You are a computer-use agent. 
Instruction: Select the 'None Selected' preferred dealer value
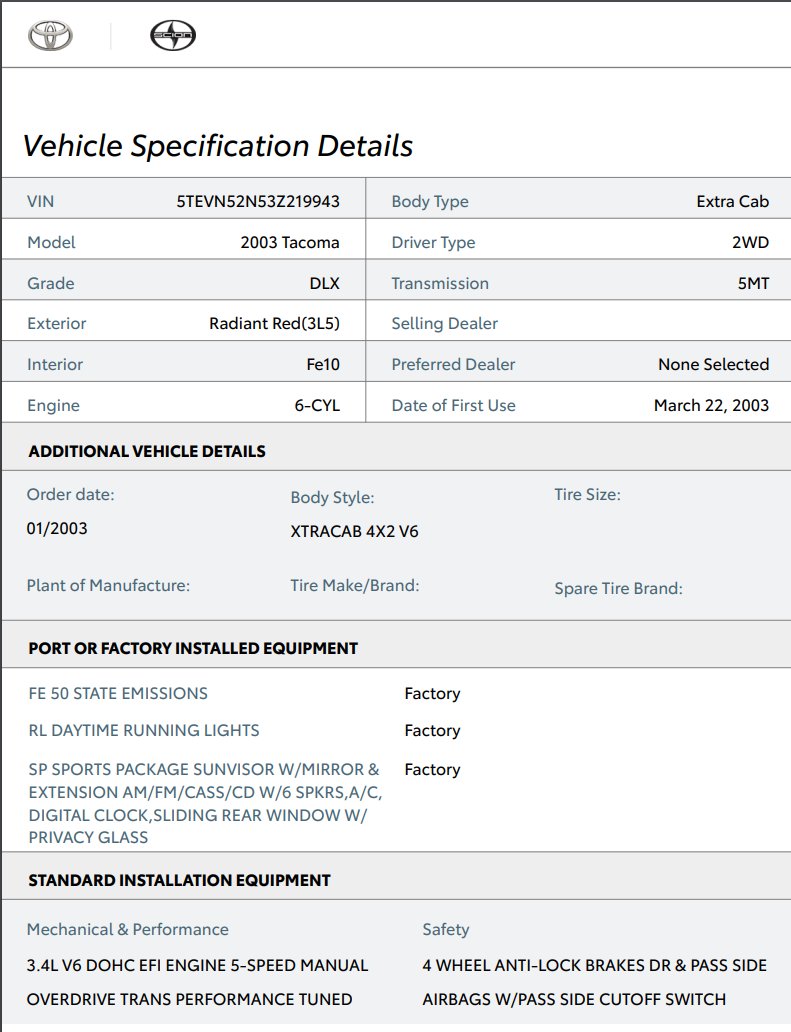[713, 365]
